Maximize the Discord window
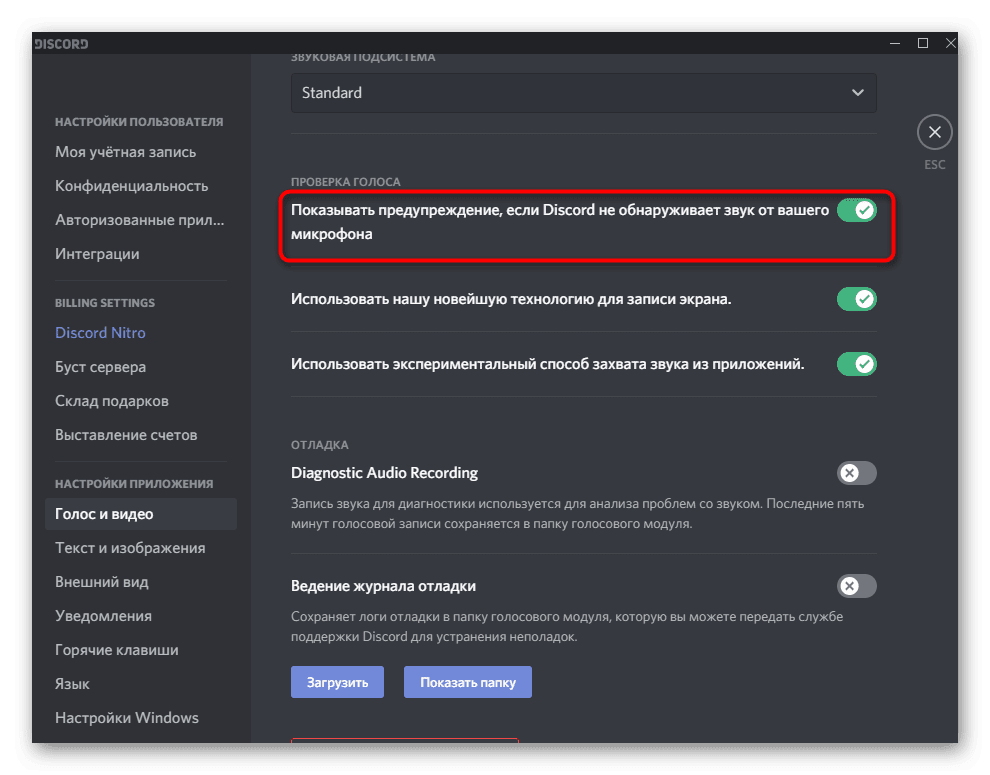The height and width of the screenshot is (775, 990). (x=922, y=43)
